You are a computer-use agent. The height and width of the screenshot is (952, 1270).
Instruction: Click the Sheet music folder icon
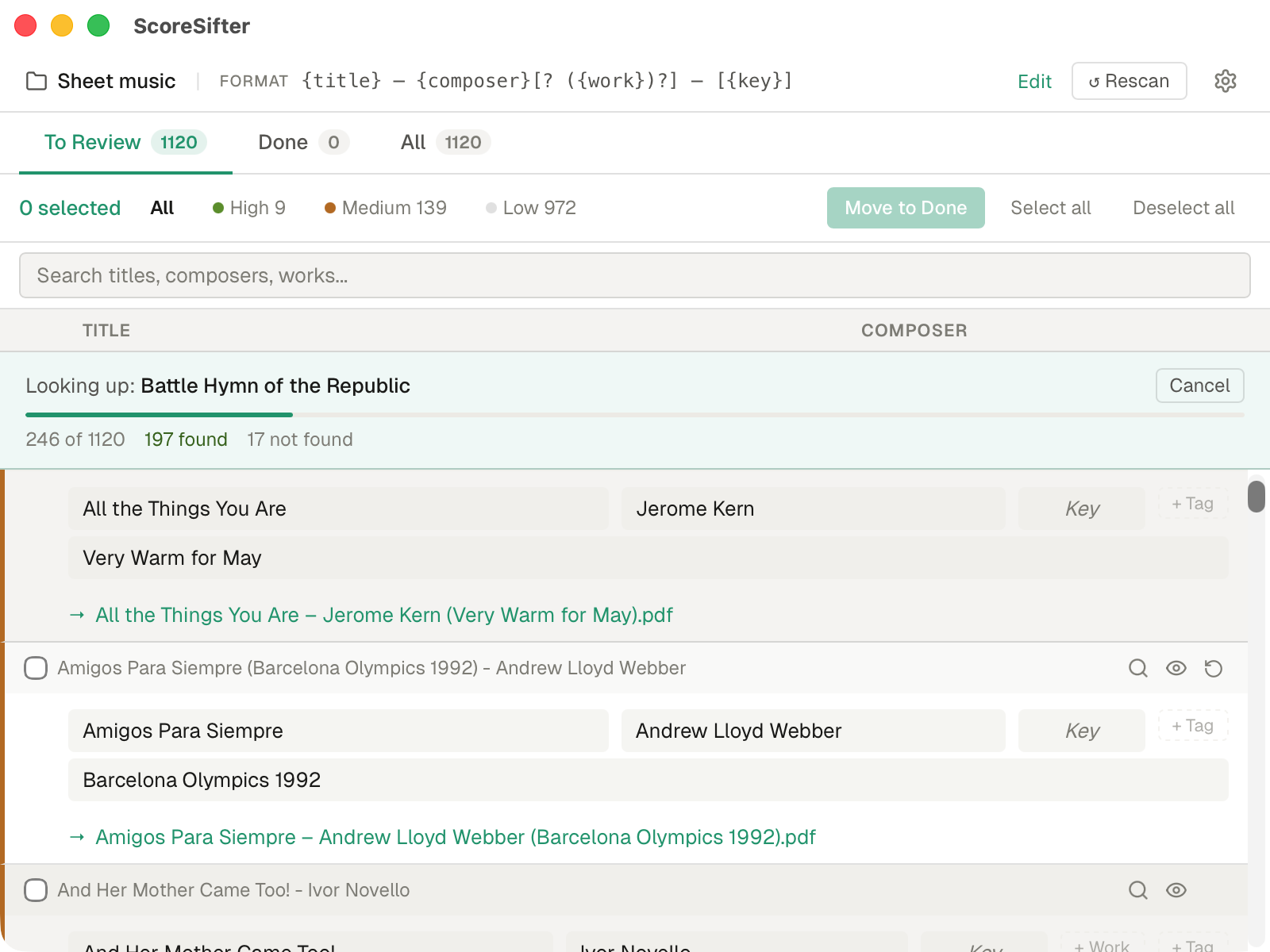point(37,81)
